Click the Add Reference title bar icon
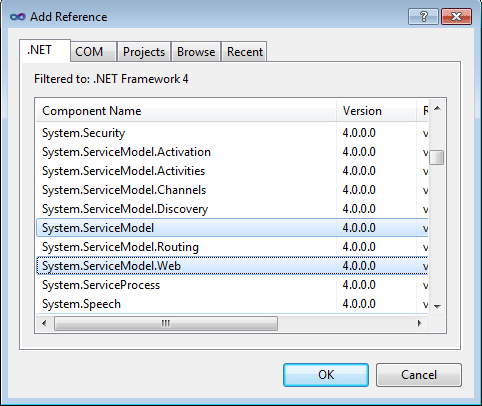 [x=18, y=17]
